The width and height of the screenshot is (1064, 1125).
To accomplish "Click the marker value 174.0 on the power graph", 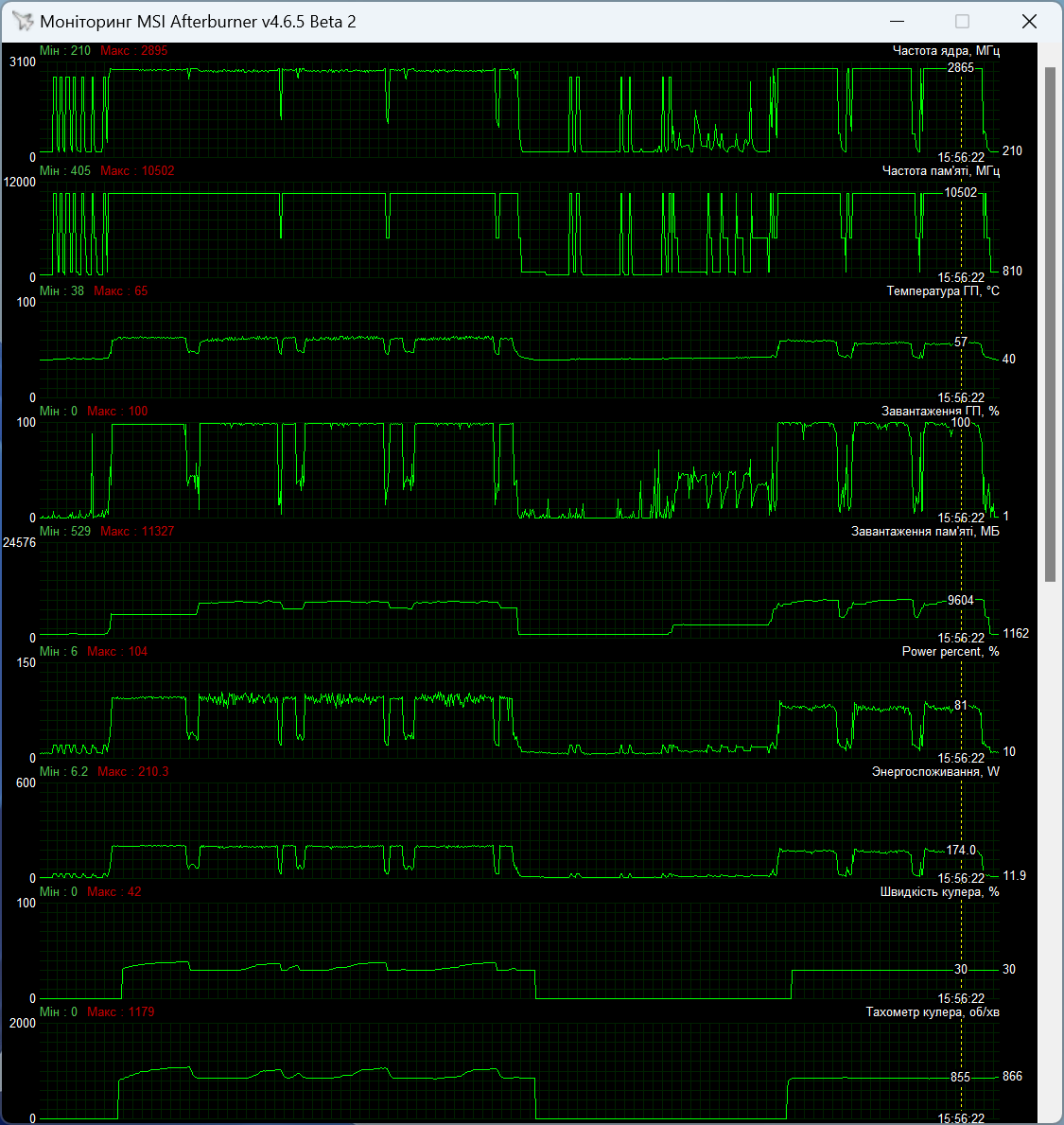I will pyautogui.click(x=962, y=851).
